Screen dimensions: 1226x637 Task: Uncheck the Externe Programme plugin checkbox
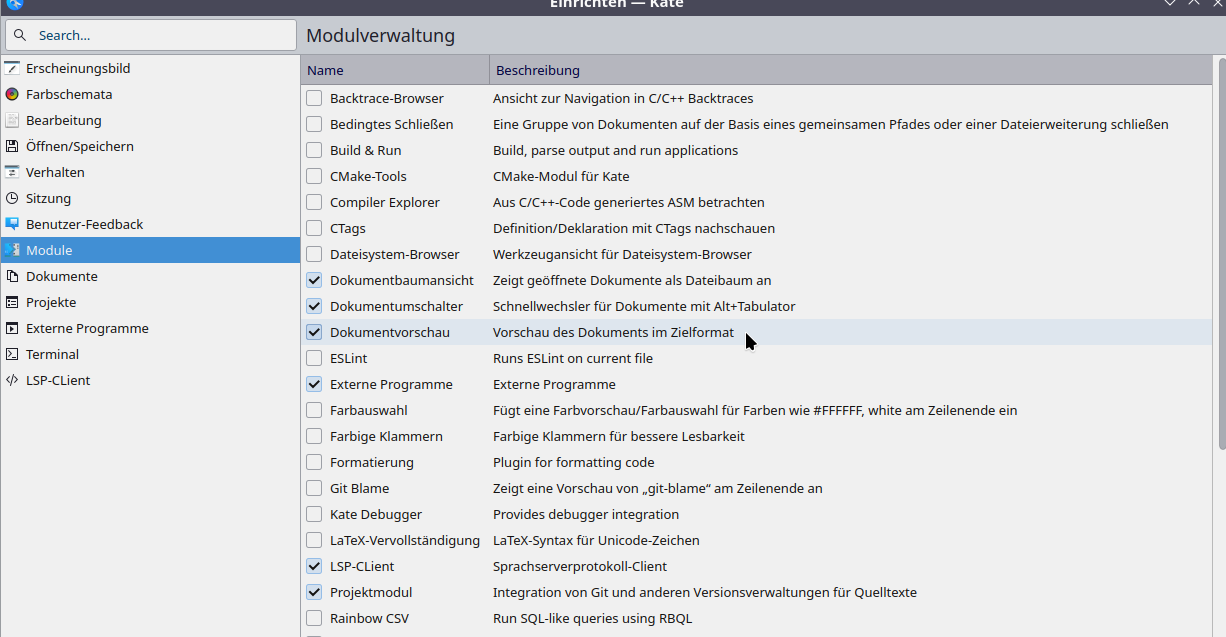point(314,384)
